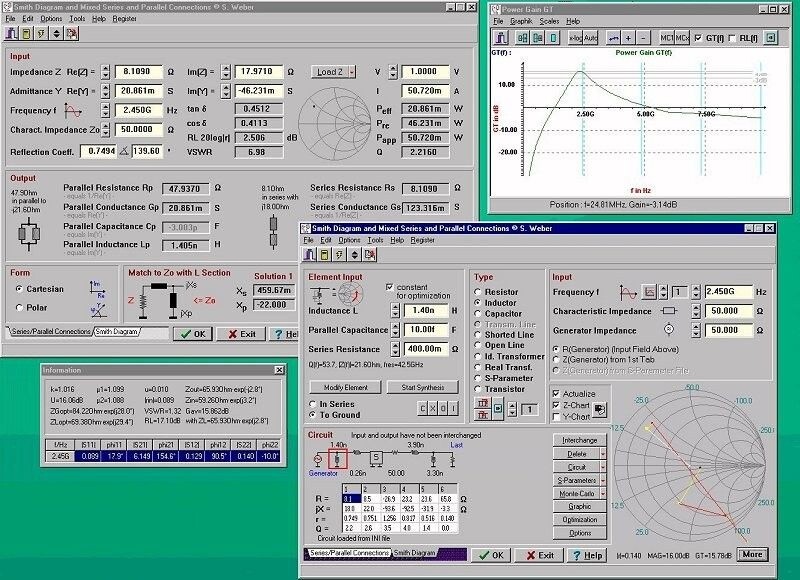Click the rightmost teal icon in Power Gain toolbar
The width and height of the screenshot is (800, 580).
(770, 38)
